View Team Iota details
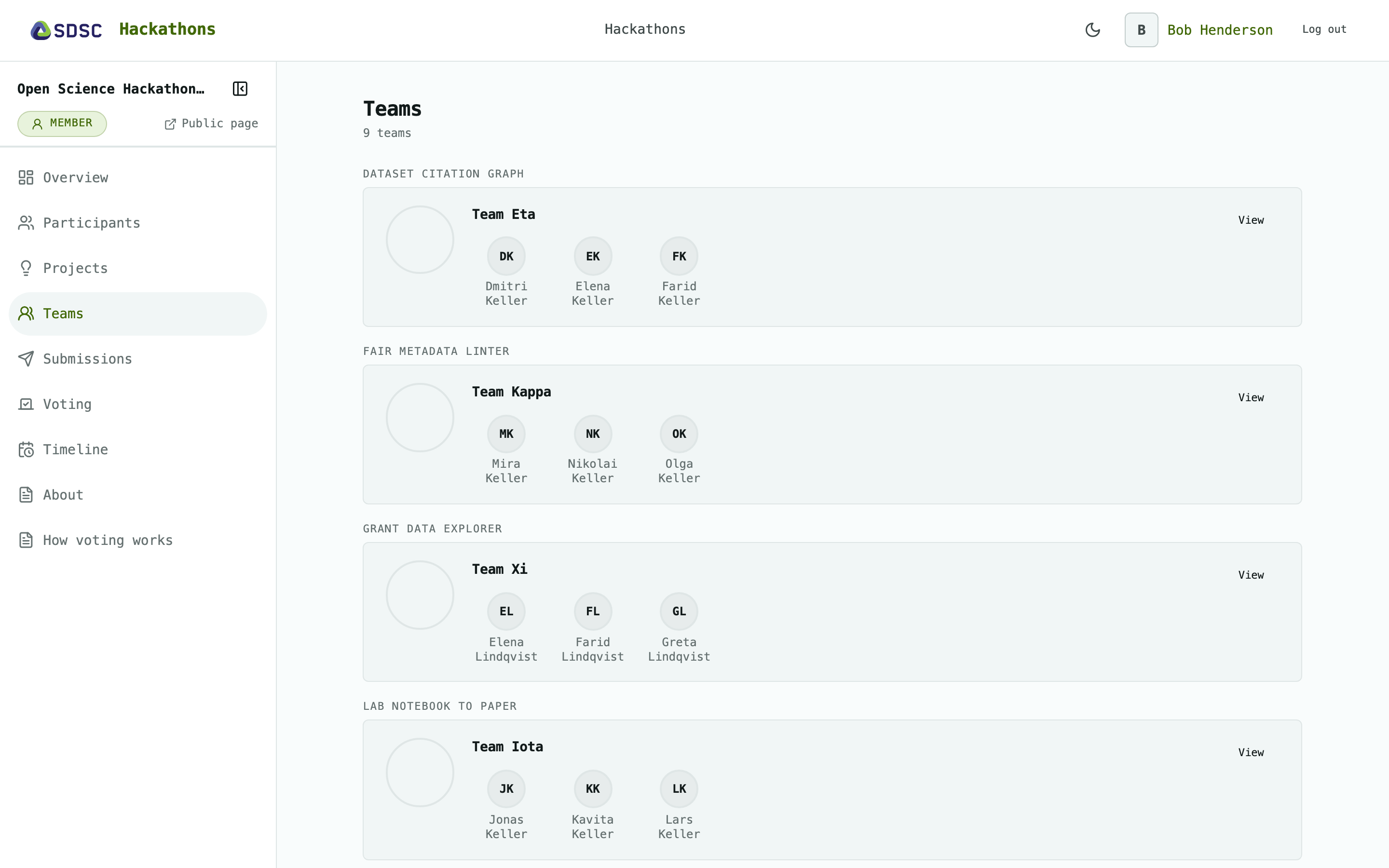 (1251, 752)
